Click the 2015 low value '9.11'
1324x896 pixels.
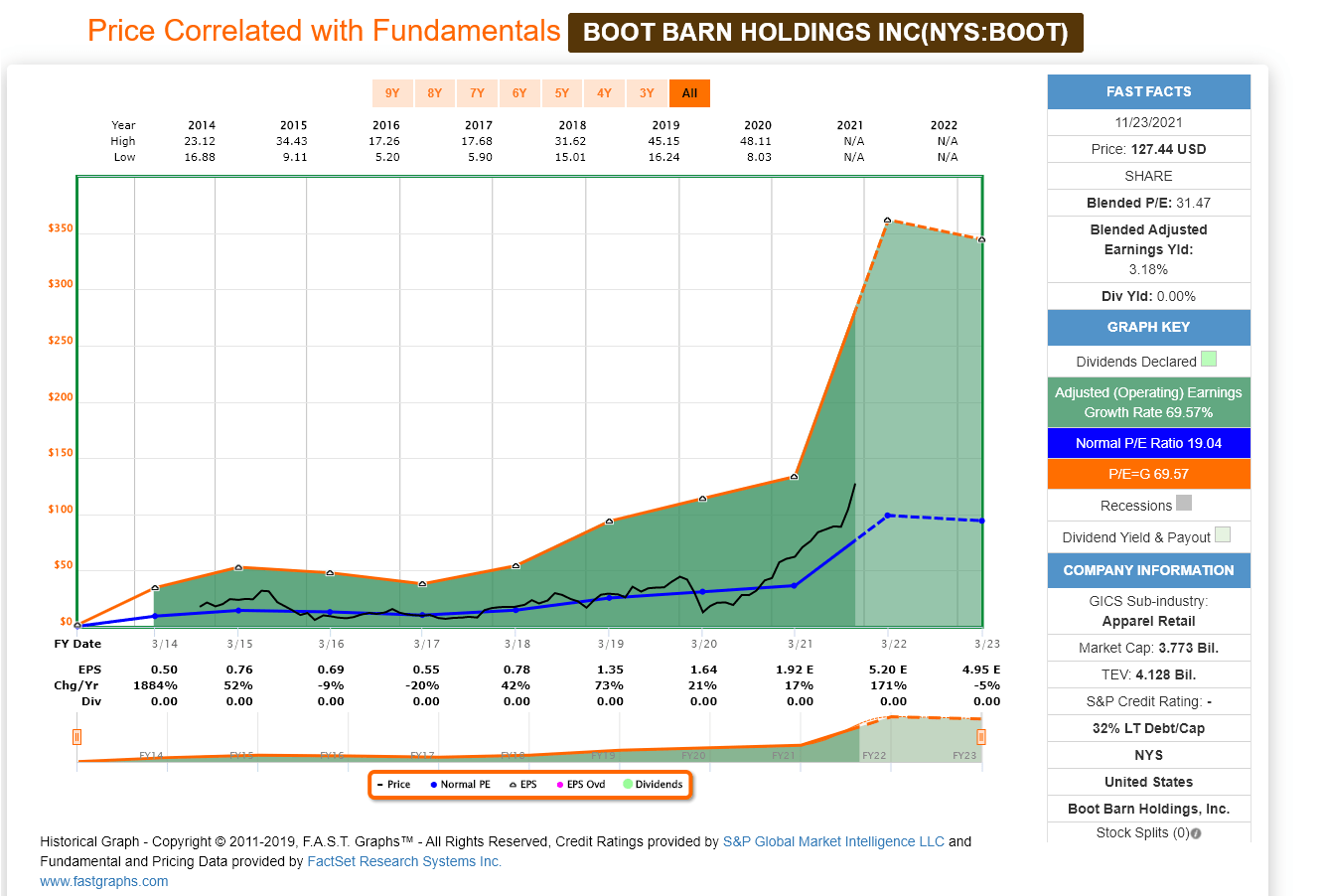[x=295, y=157]
